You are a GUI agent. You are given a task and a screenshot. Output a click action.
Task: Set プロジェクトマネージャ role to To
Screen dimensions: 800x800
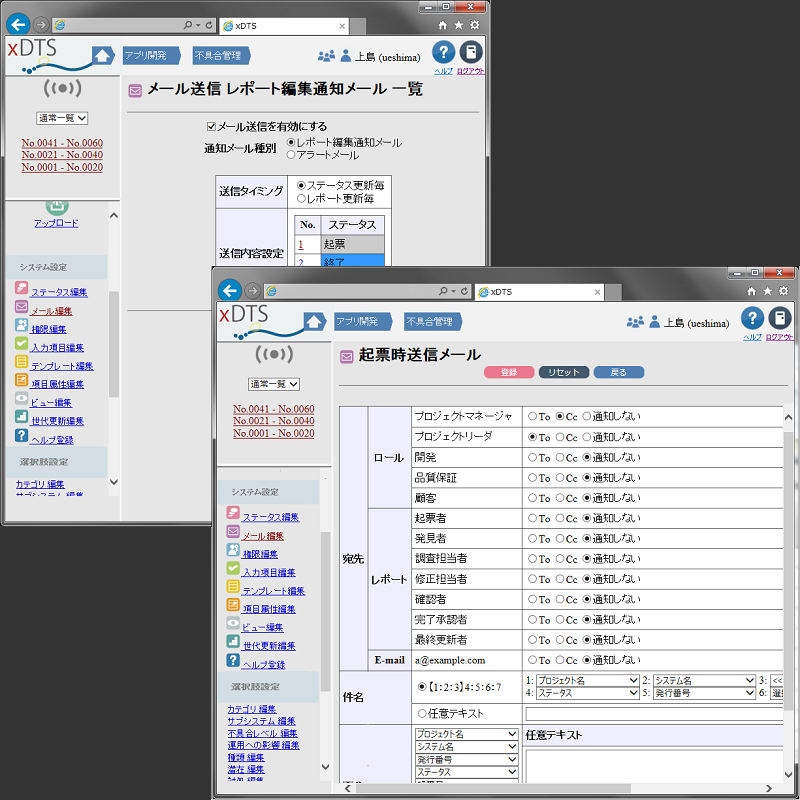pos(532,416)
